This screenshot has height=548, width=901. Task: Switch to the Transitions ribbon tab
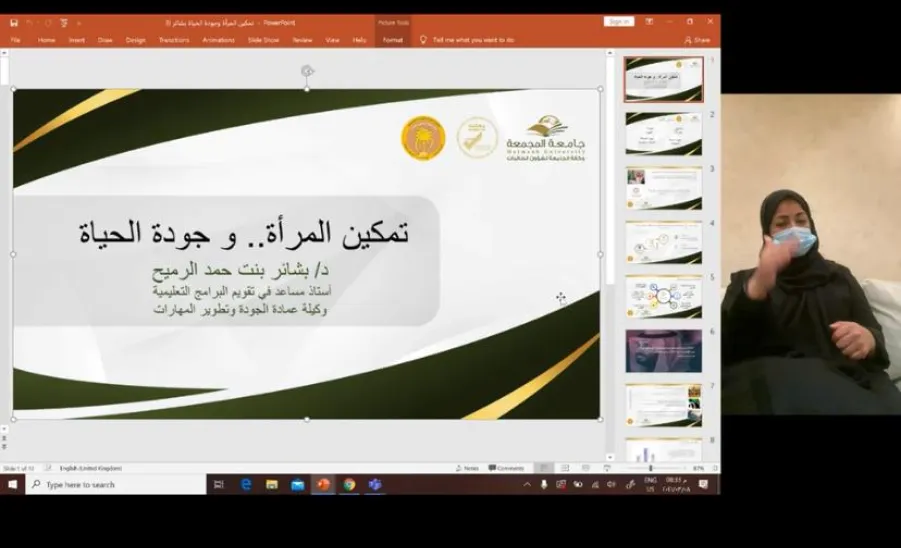pyautogui.click(x=174, y=40)
